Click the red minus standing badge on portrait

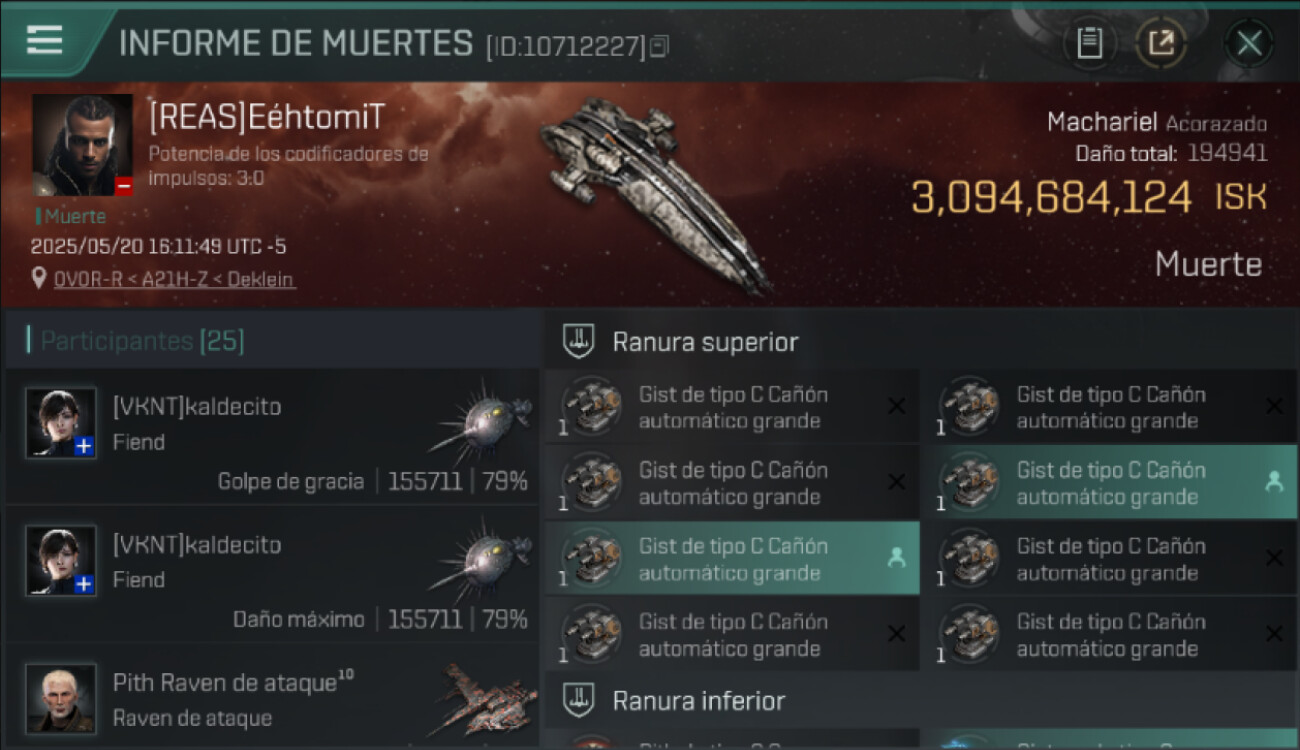point(123,186)
